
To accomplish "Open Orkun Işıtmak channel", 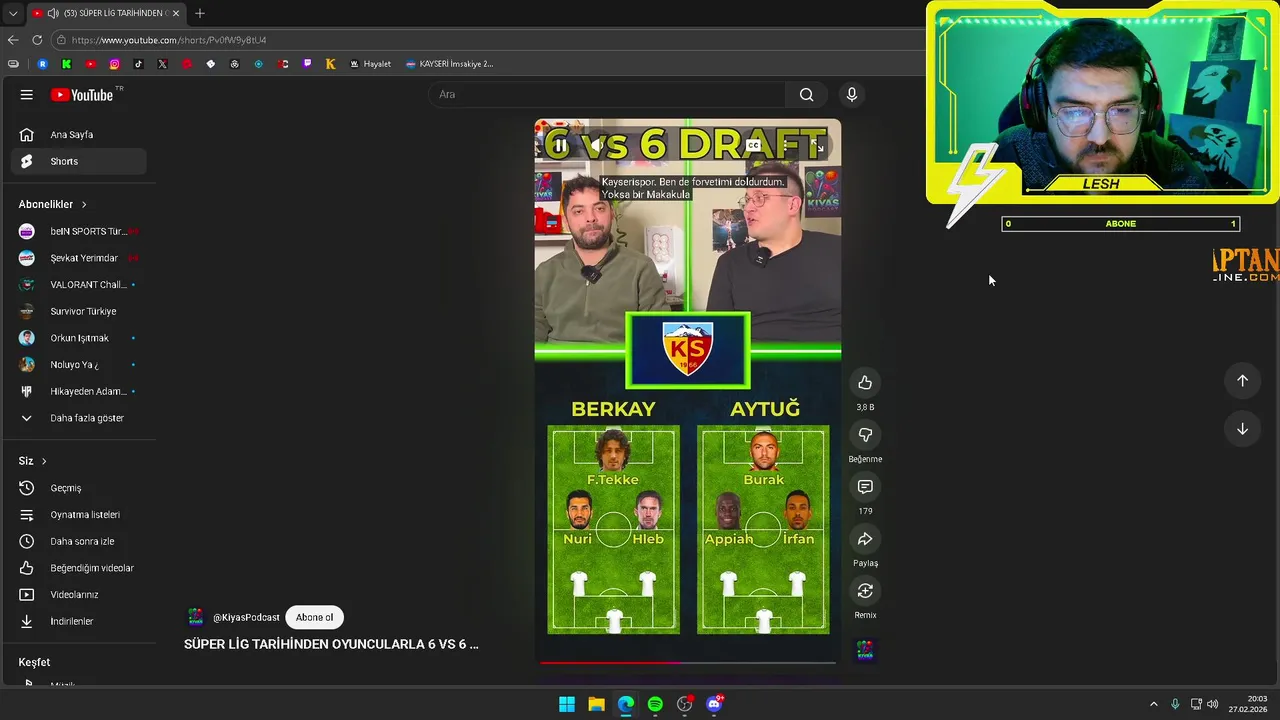I will pyautogui.click(x=78, y=338).
